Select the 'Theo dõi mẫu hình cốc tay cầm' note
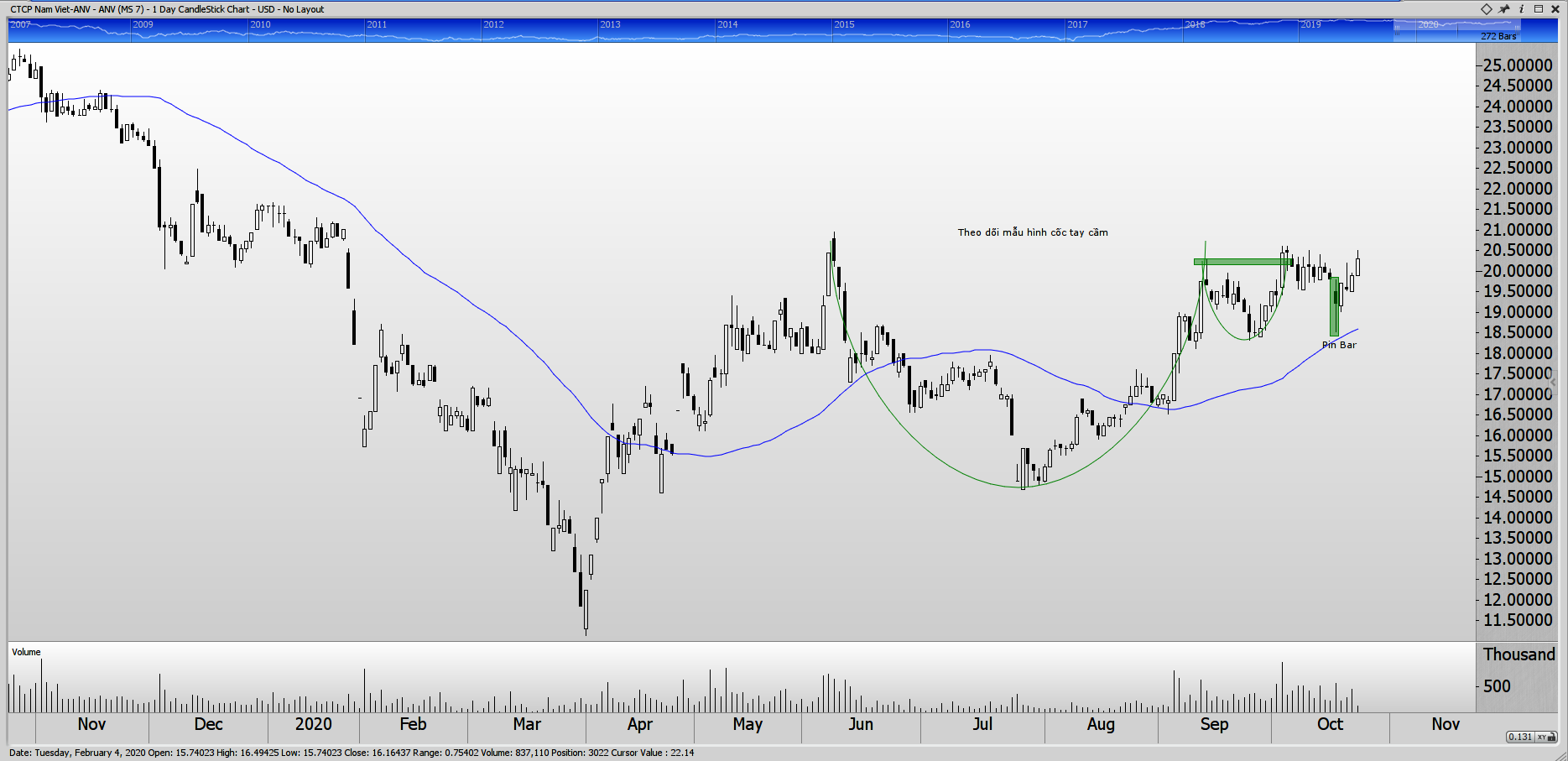Viewport: 1568px width, 761px height. click(x=1033, y=232)
